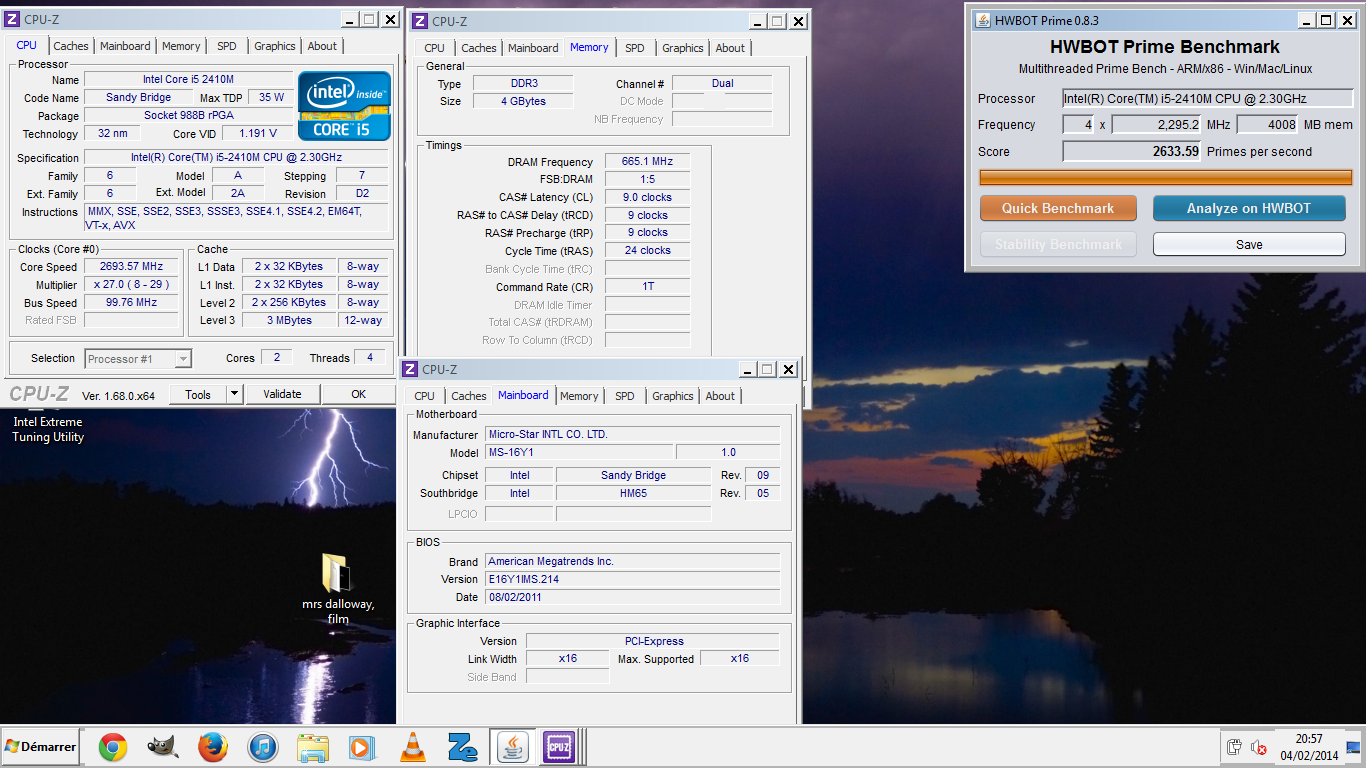Open iTunes taskbar icon
This screenshot has height=768, width=1366.
[262, 747]
